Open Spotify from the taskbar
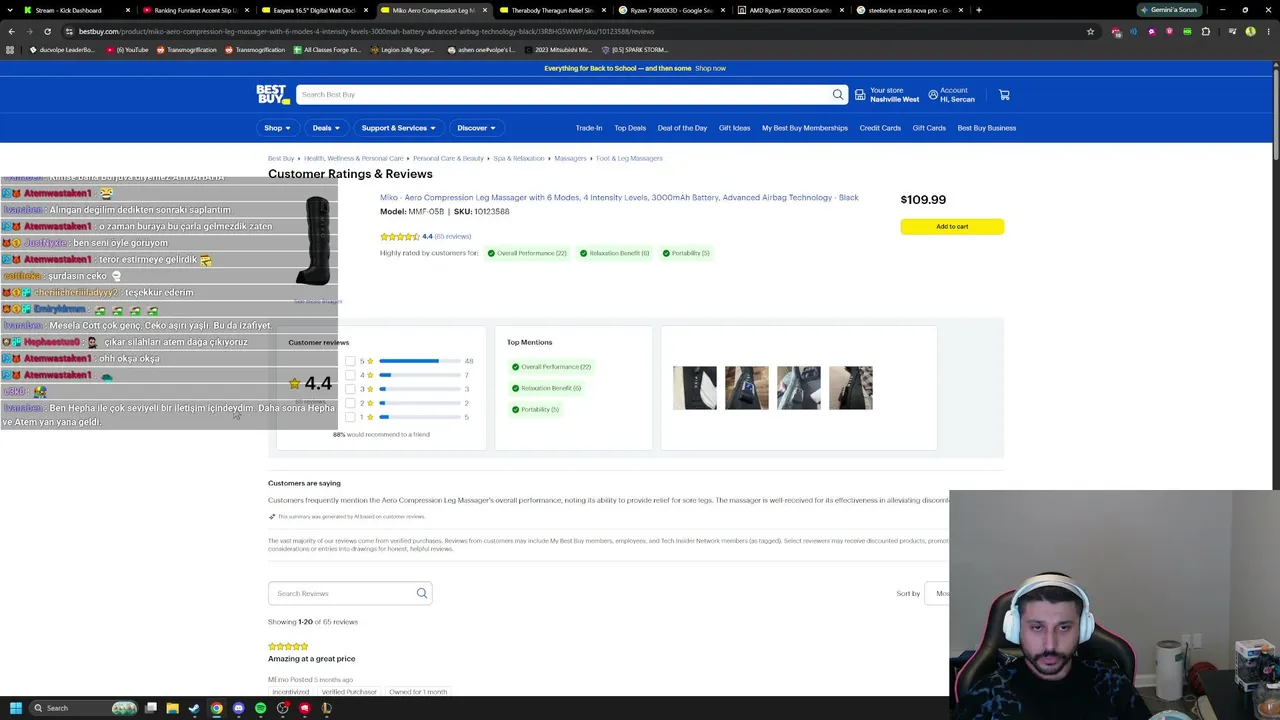 coord(260,708)
